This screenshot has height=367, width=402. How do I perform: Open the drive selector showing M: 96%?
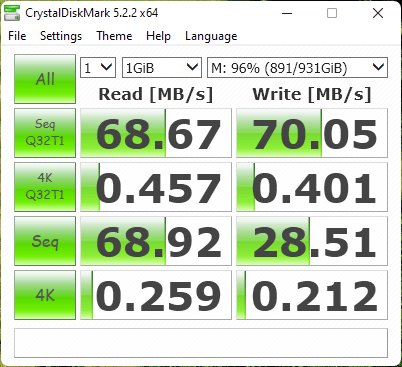click(x=297, y=68)
